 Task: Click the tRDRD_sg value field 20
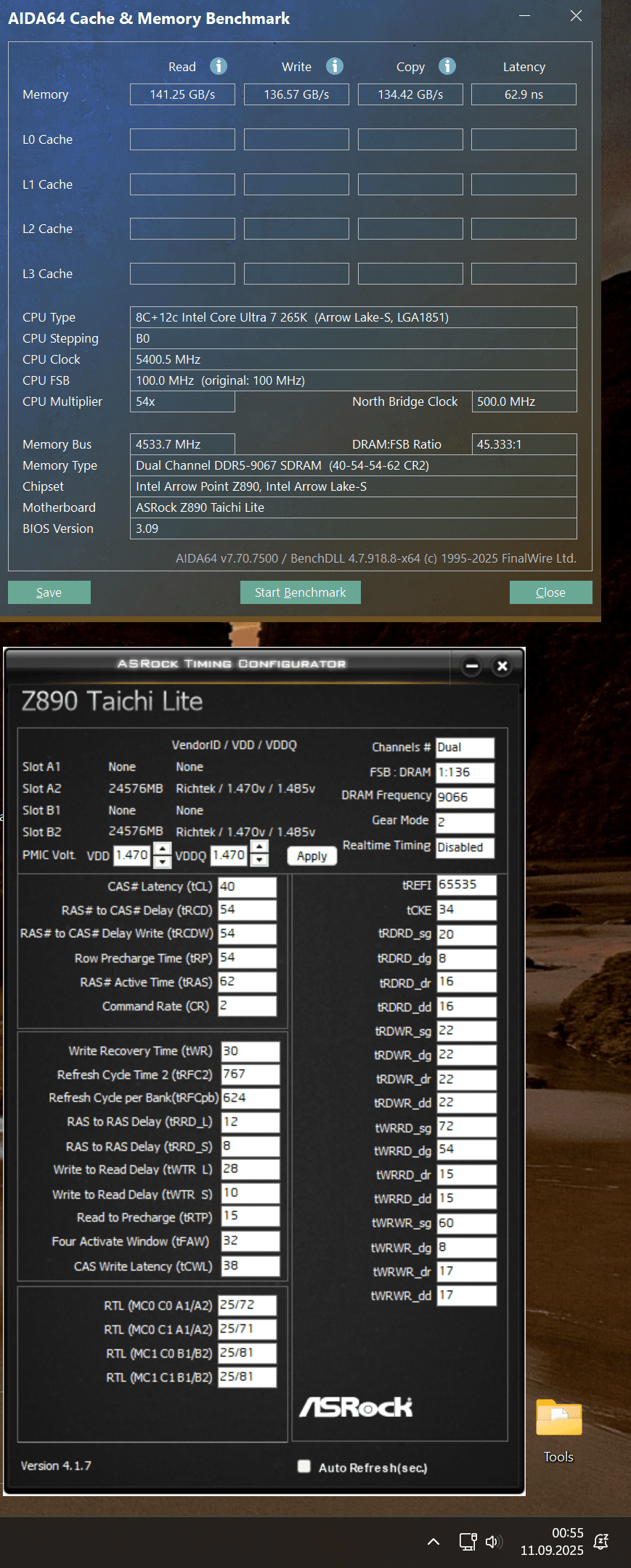(x=467, y=935)
